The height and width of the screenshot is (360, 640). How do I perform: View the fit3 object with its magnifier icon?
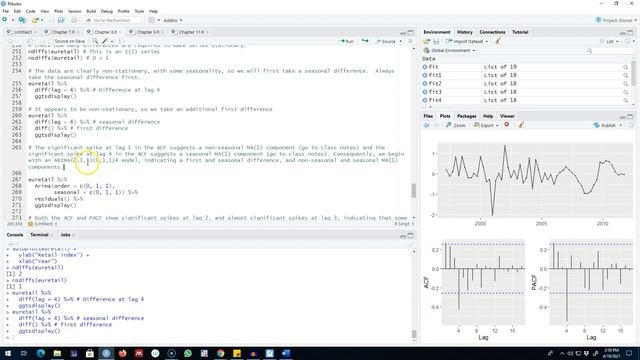[x=625, y=92]
